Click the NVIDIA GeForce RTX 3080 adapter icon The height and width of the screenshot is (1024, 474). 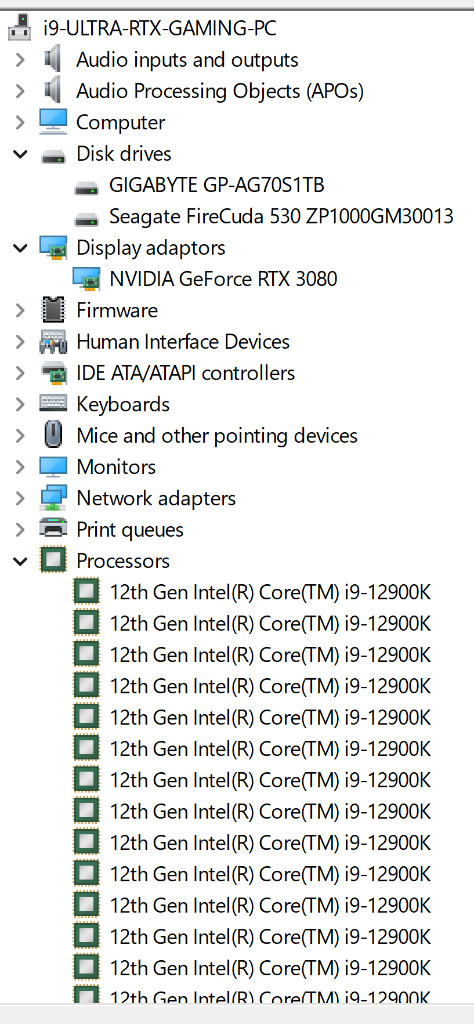point(86,279)
